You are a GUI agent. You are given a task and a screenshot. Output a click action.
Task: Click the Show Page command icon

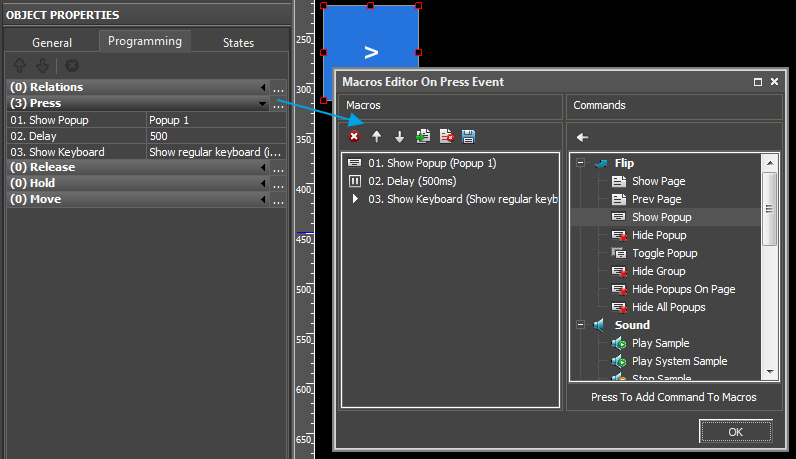[x=618, y=181]
